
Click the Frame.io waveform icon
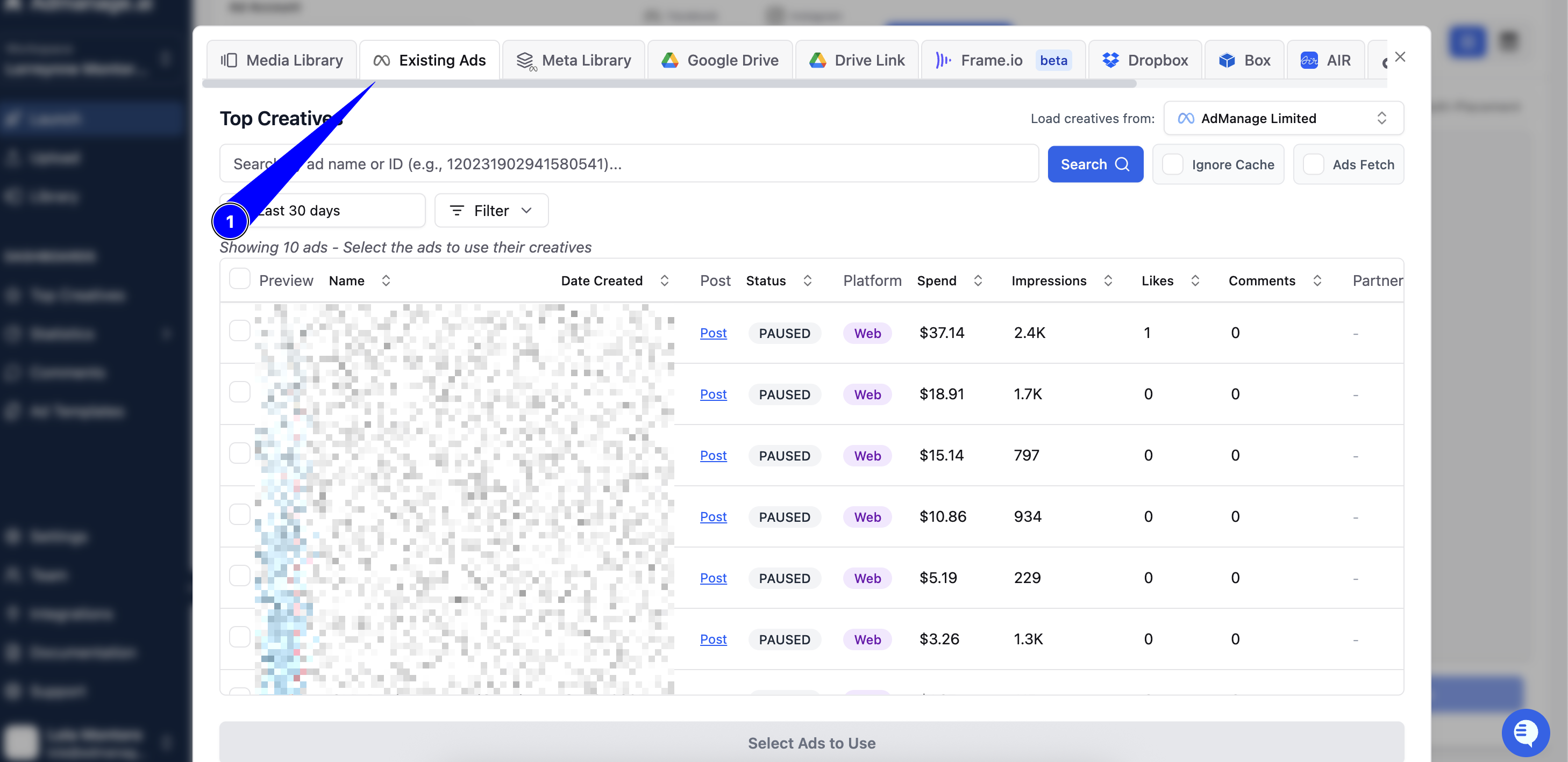[943, 60]
